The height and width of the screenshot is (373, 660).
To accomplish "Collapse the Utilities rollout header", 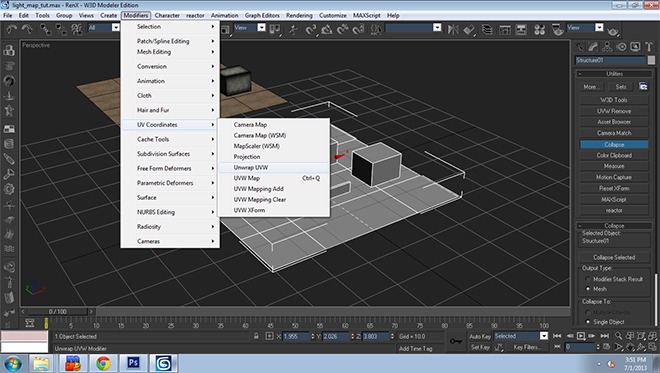I will [x=614, y=74].
